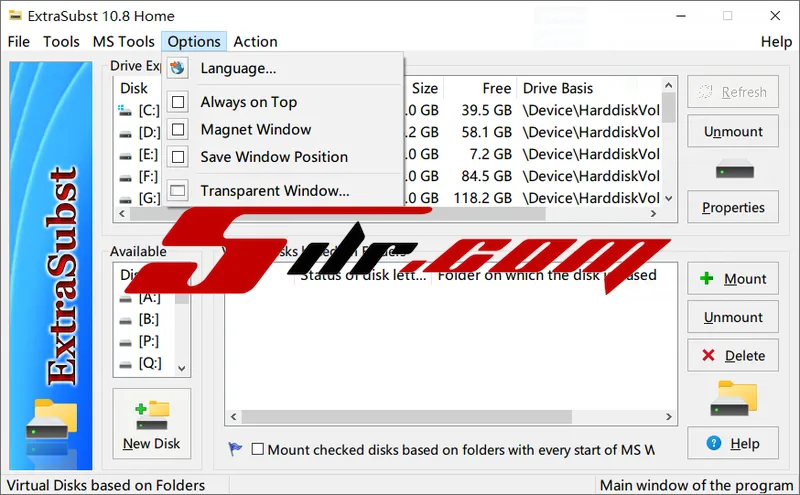The image size is (800, 495).
Task: Select the [Q:] available letter icon
Action: tap(126, 364)
